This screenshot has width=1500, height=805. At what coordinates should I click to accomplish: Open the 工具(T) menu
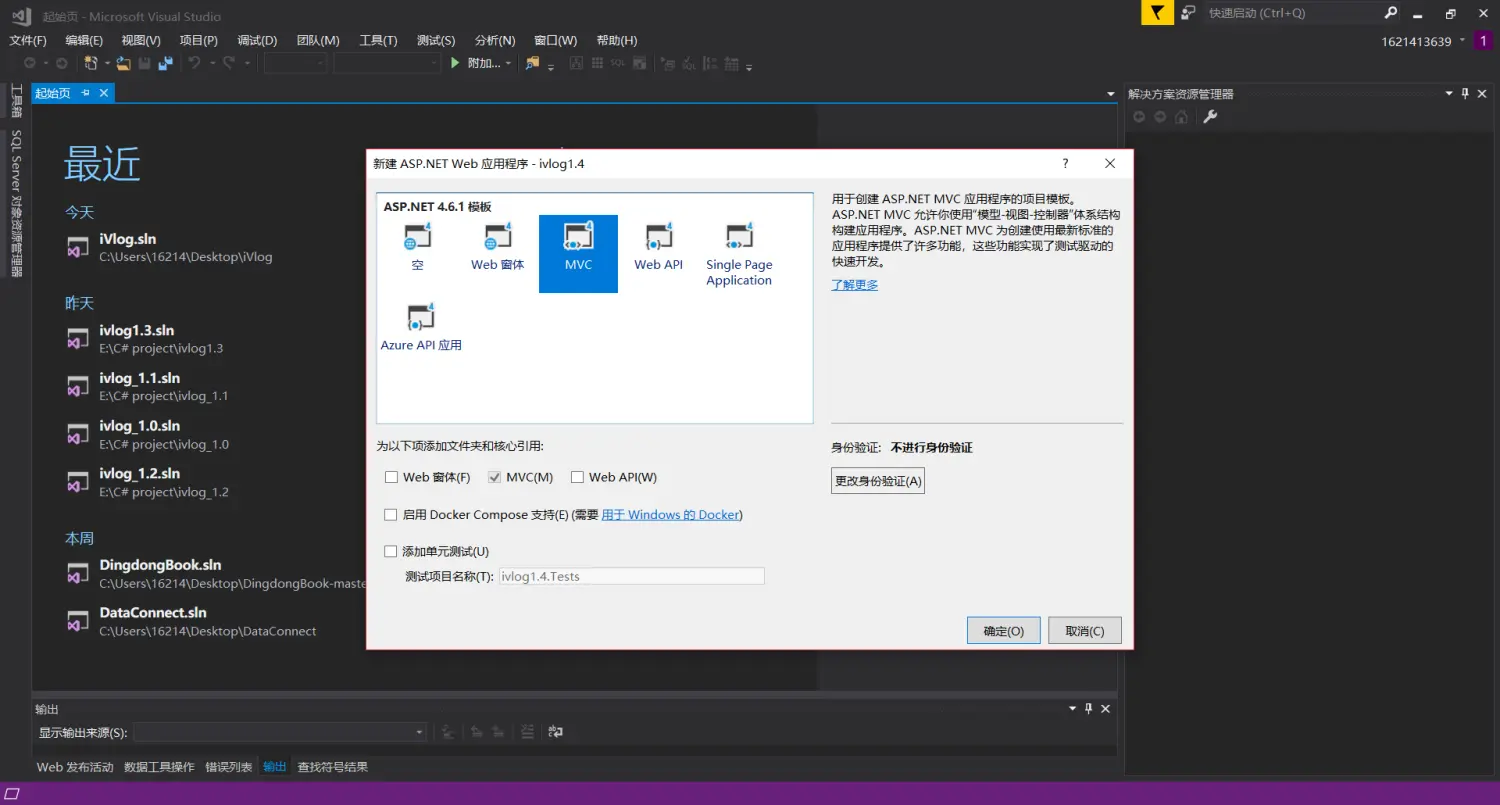(378, 41)
